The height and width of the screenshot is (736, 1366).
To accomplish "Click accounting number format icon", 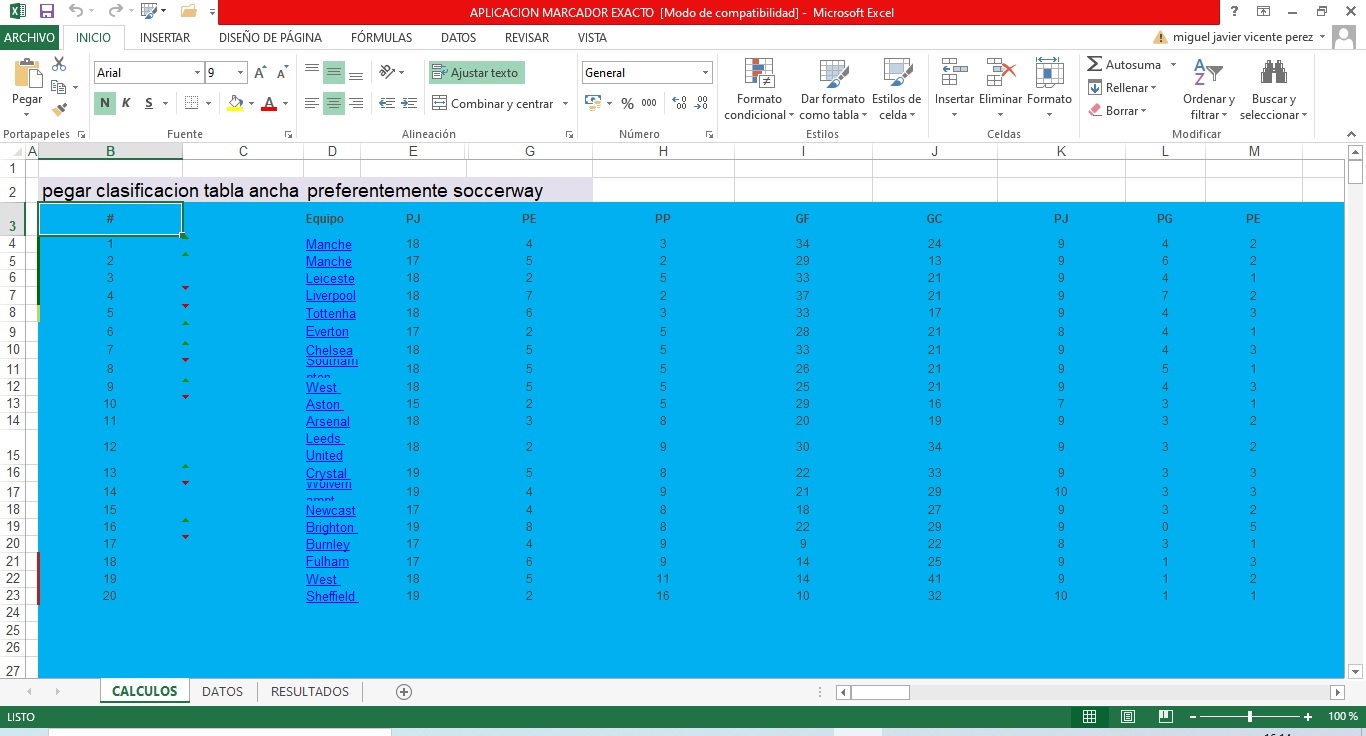I will pyautogui.click(x=591, y=103).
